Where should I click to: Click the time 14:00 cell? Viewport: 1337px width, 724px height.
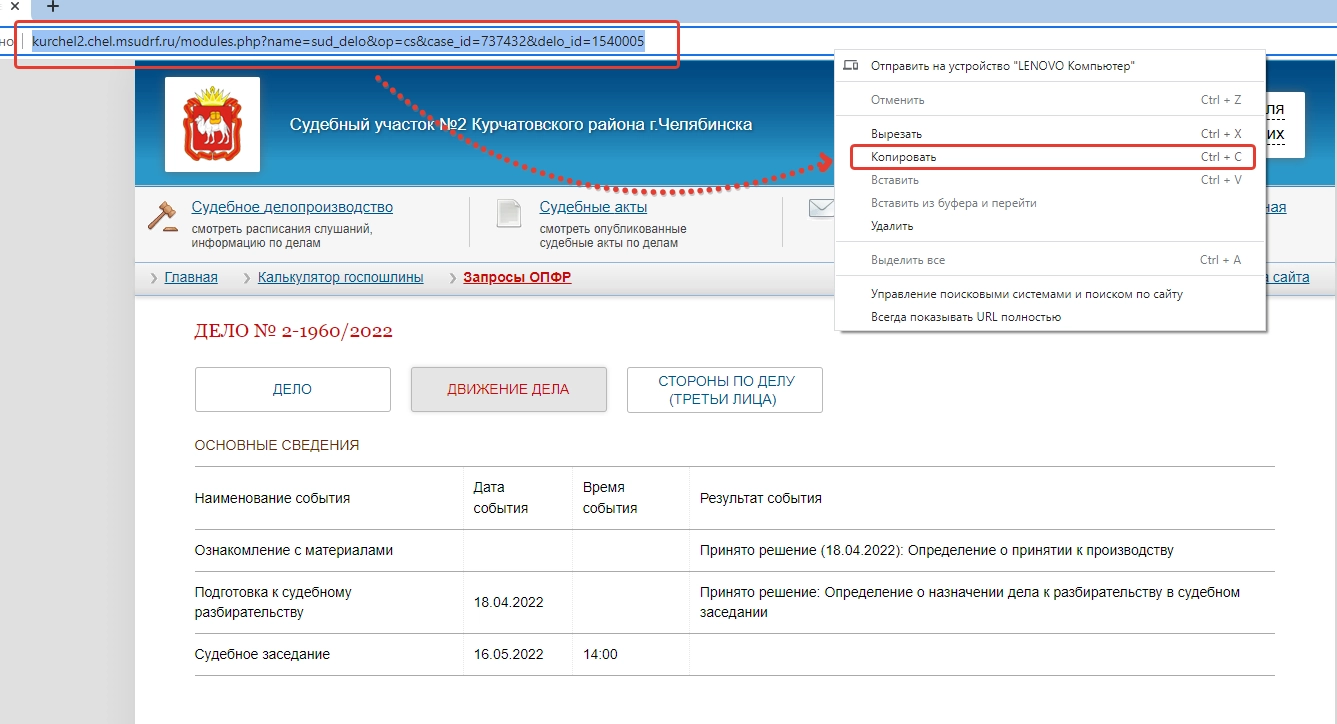click(x=600, y=654)
